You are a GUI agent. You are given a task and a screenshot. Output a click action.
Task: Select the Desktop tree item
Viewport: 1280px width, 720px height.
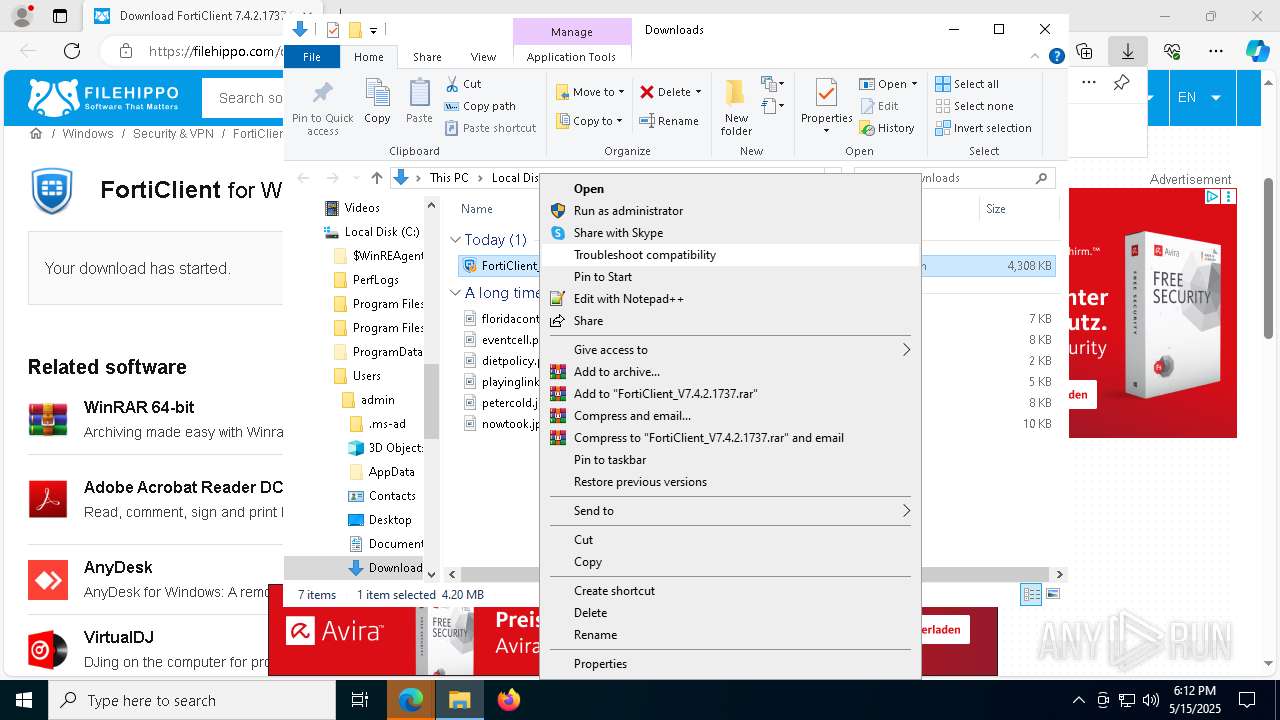tap(389, 520)
